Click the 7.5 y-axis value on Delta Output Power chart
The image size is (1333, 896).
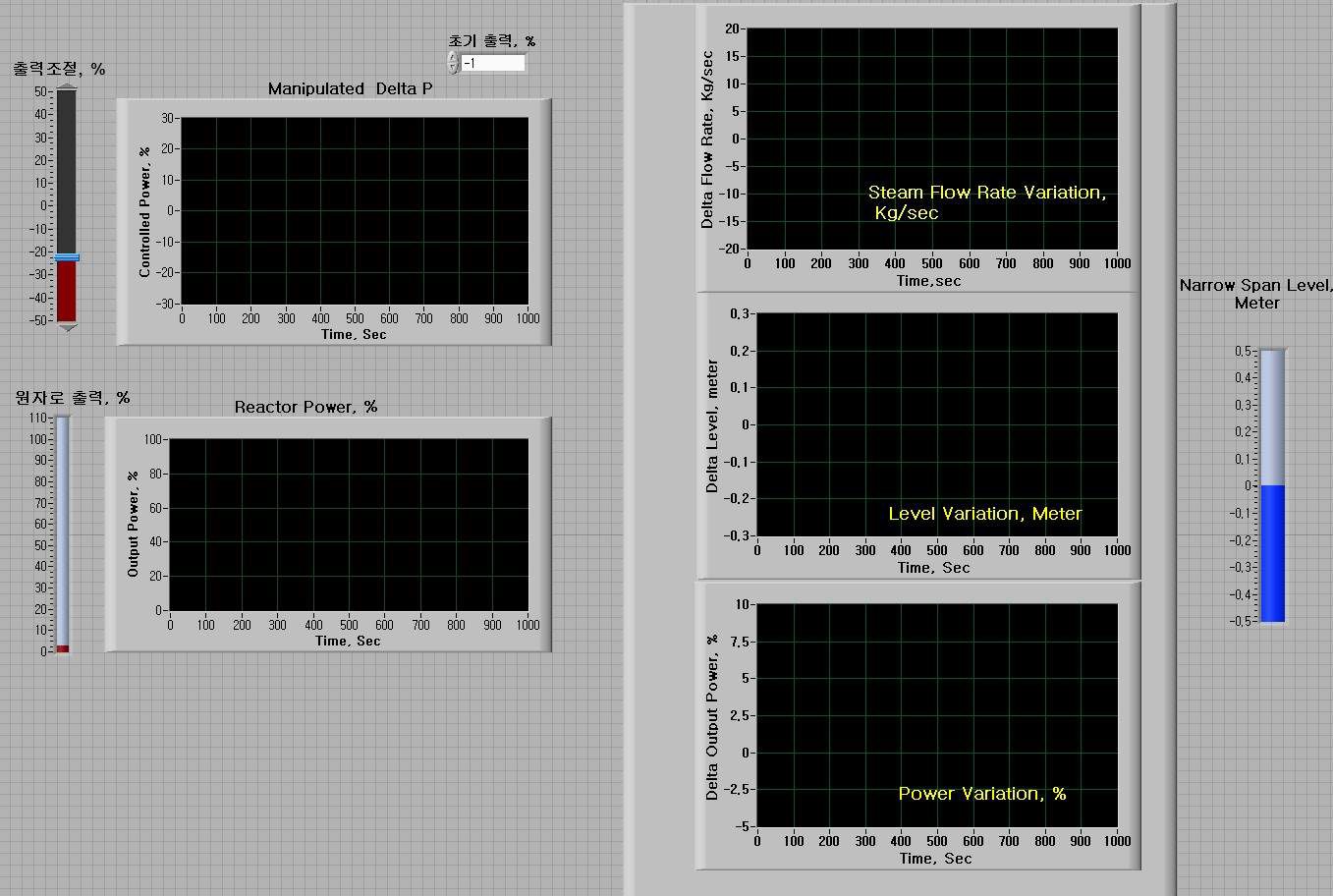pos(740,642)
